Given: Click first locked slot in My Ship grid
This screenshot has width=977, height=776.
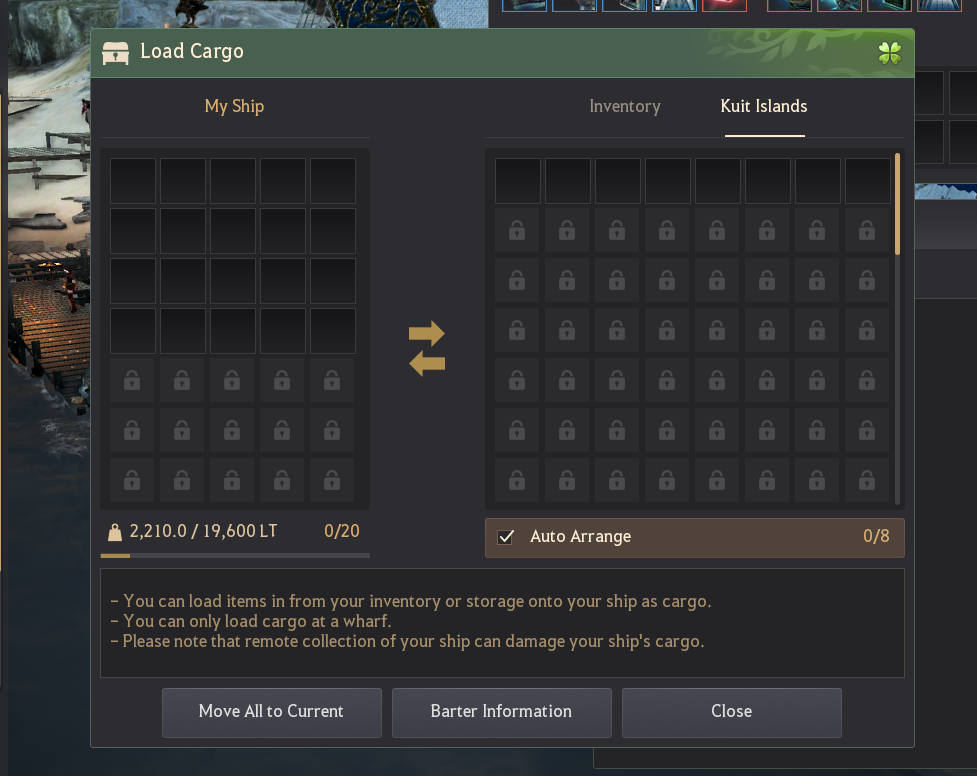Looking at the screenshot, I should point(132,380).
